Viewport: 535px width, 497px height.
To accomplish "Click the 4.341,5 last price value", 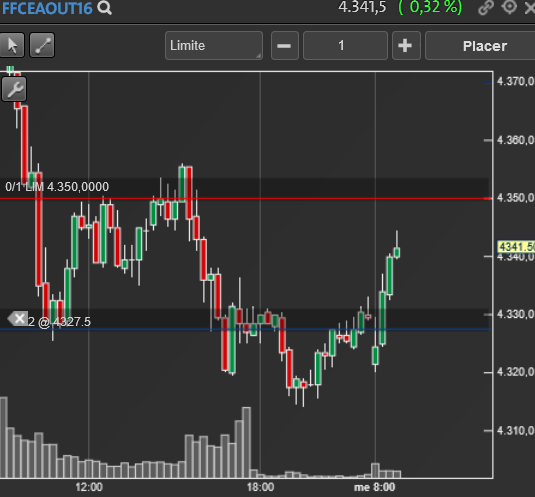I will 362,7.
